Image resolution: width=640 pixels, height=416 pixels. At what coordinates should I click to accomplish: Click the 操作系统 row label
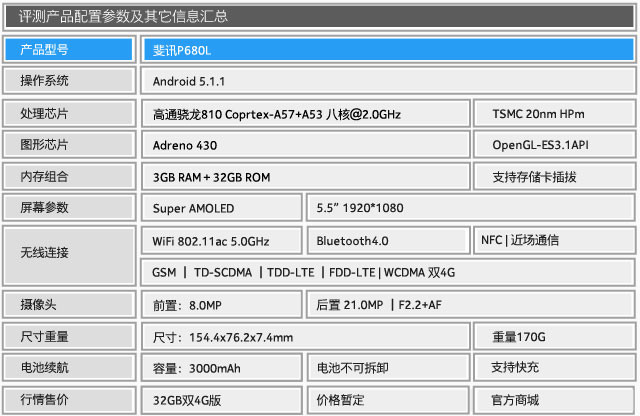point(67,81)
